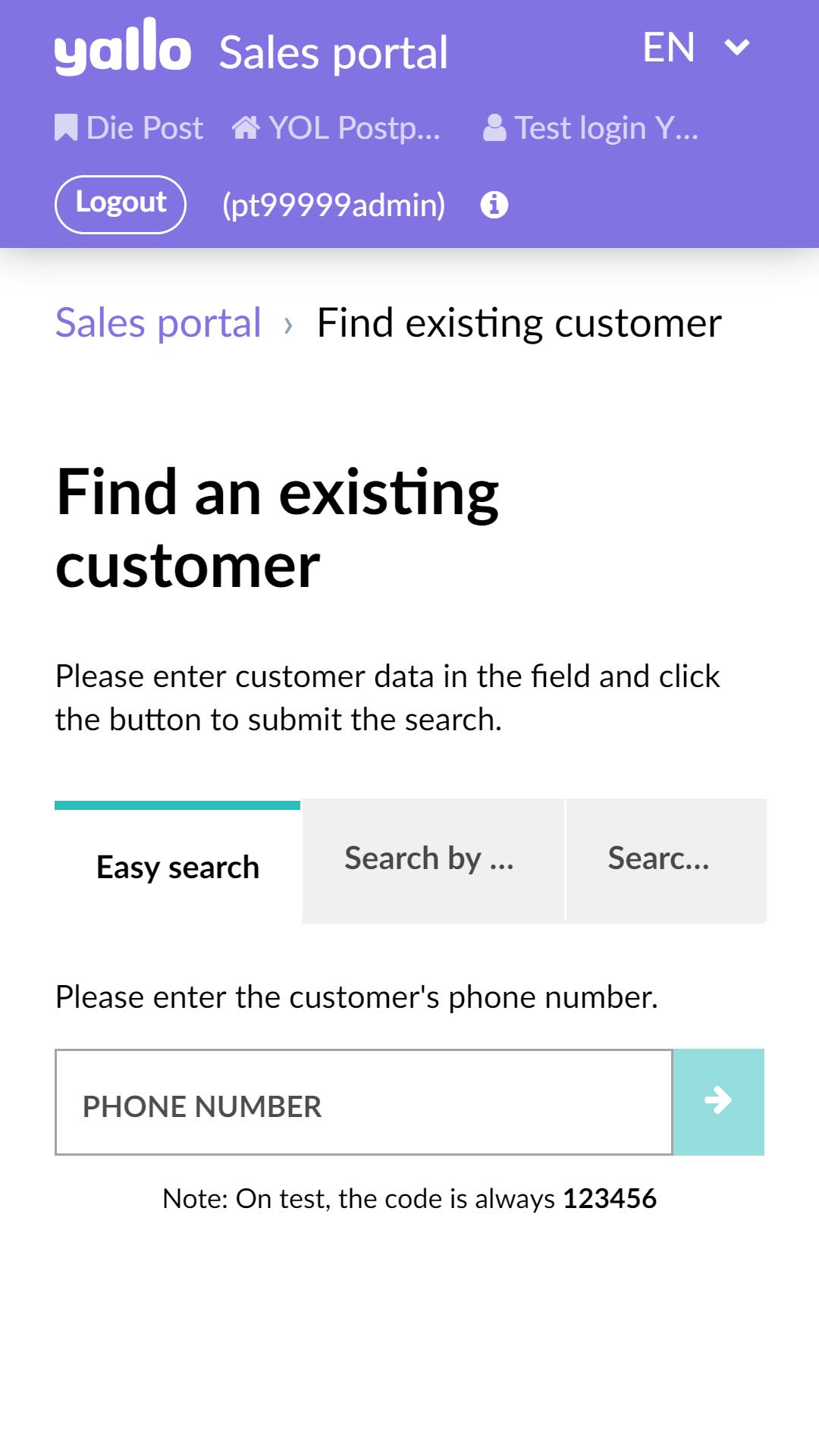Screen dimensions: 819x1456
Task: Click the Die Post label
Action: (x=145, y=127)
